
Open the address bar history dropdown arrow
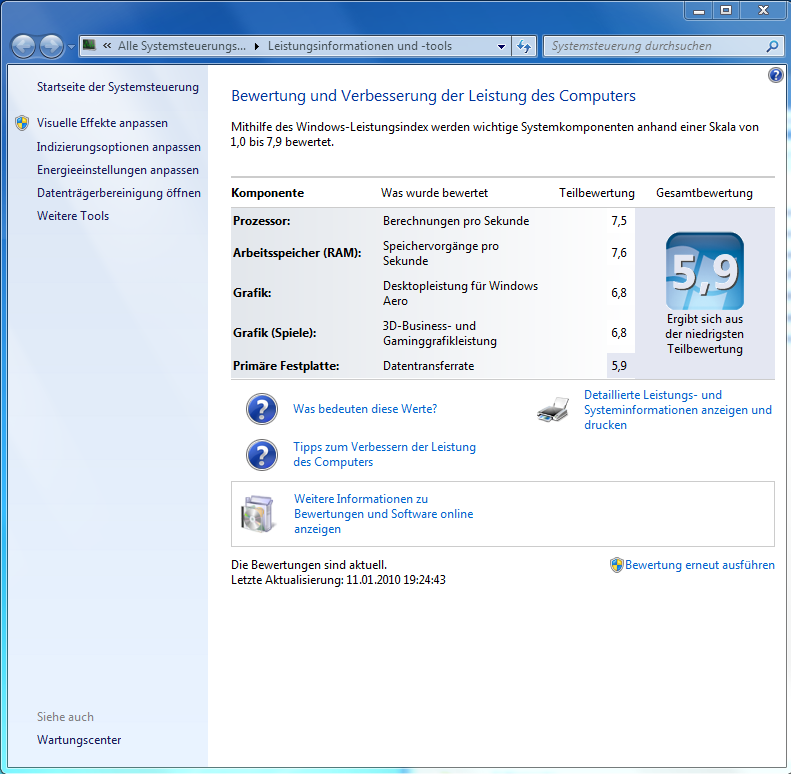point(501,46)
